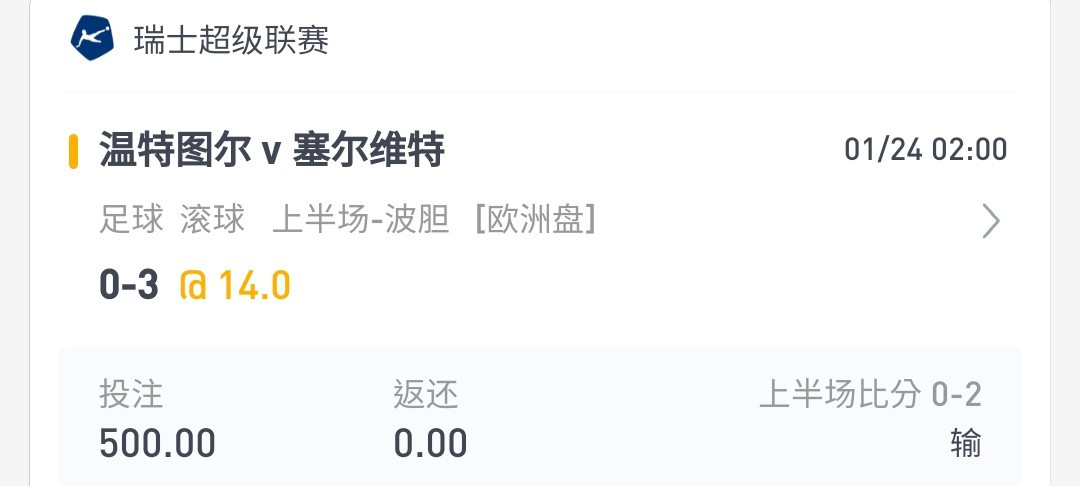Open bet details via right chevron arrow
Screen dimensions: 1080x486
[990, 221]
